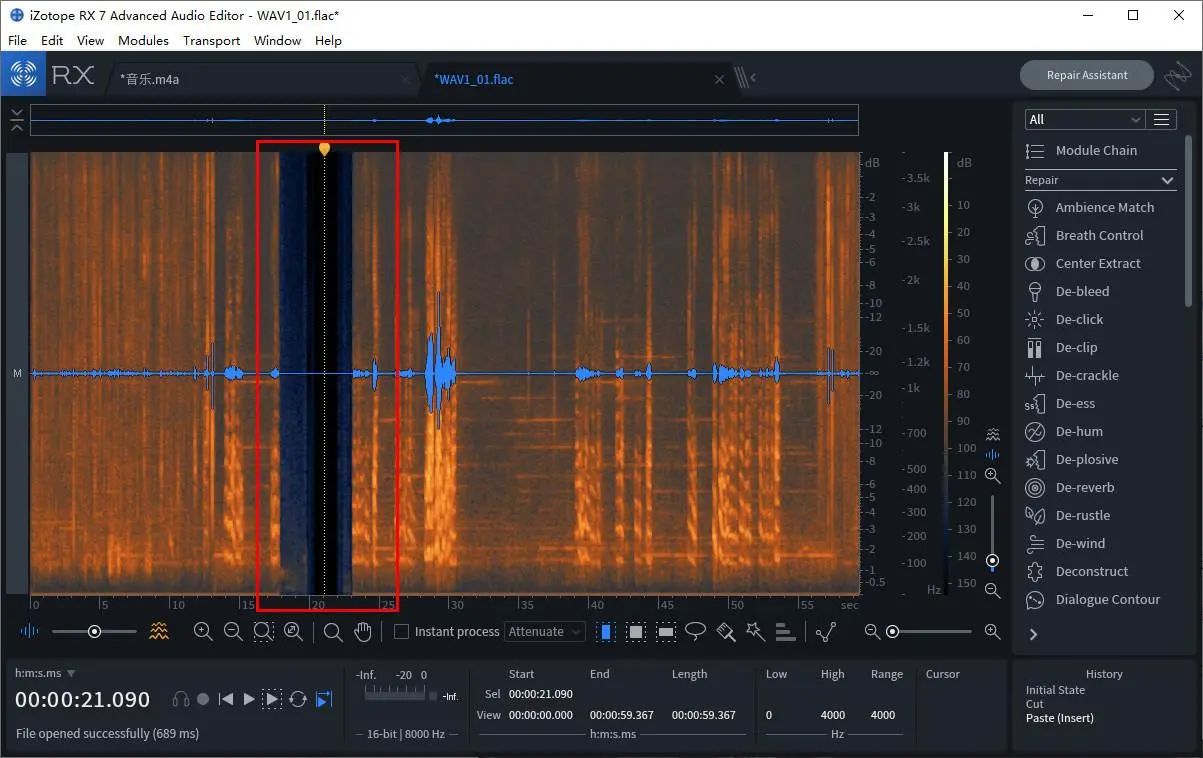Toggle loop playback
1203x758 pixels.
click(x=298, y=699)
